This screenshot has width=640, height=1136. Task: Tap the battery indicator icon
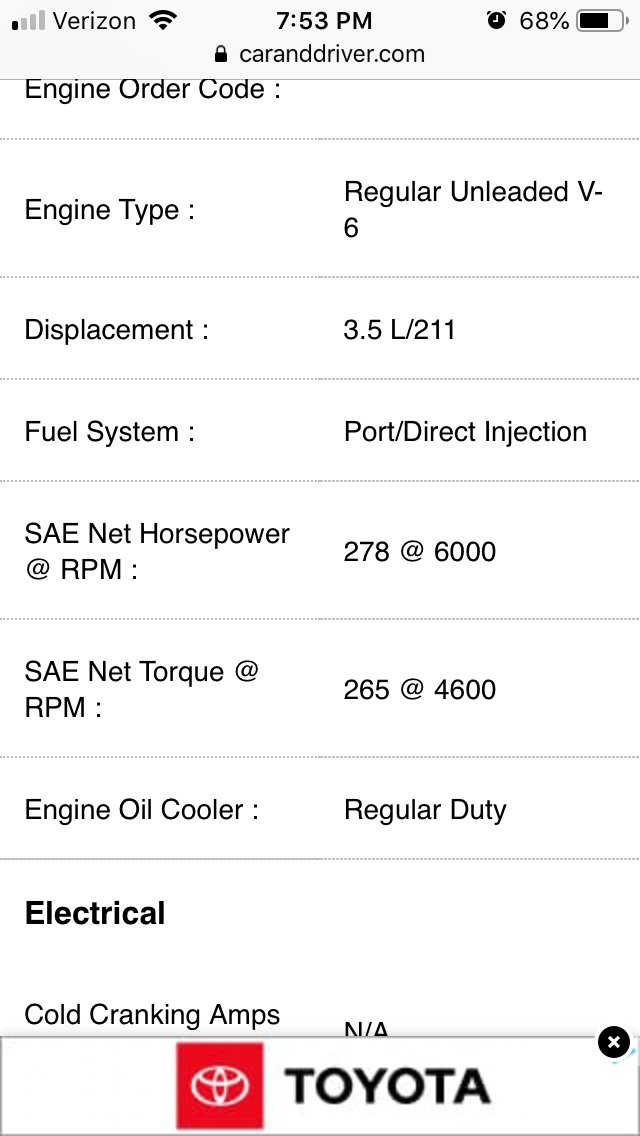tap(602, 21)
